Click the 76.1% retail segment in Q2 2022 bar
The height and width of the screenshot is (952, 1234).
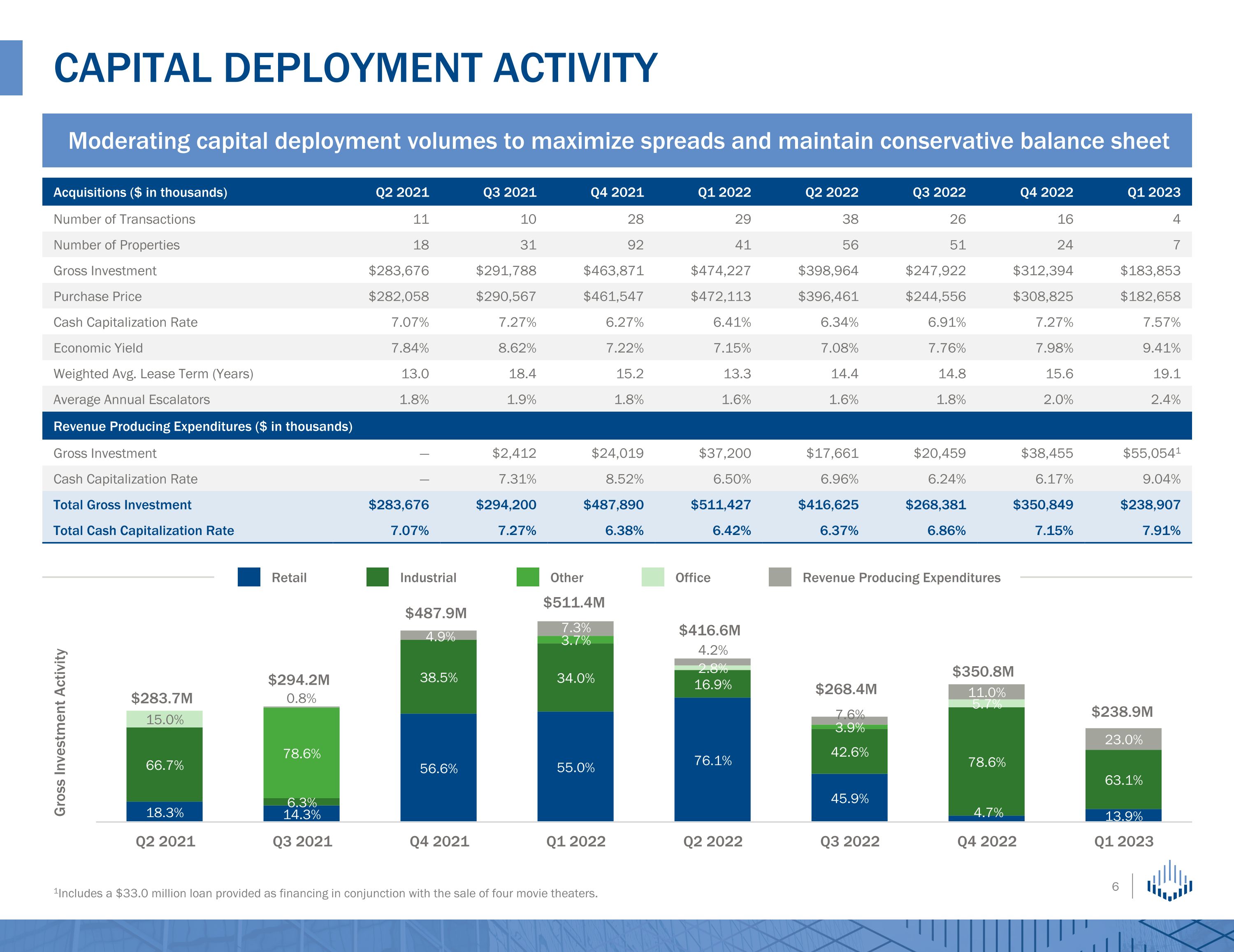pyautogui.click(x=712, y=760)
